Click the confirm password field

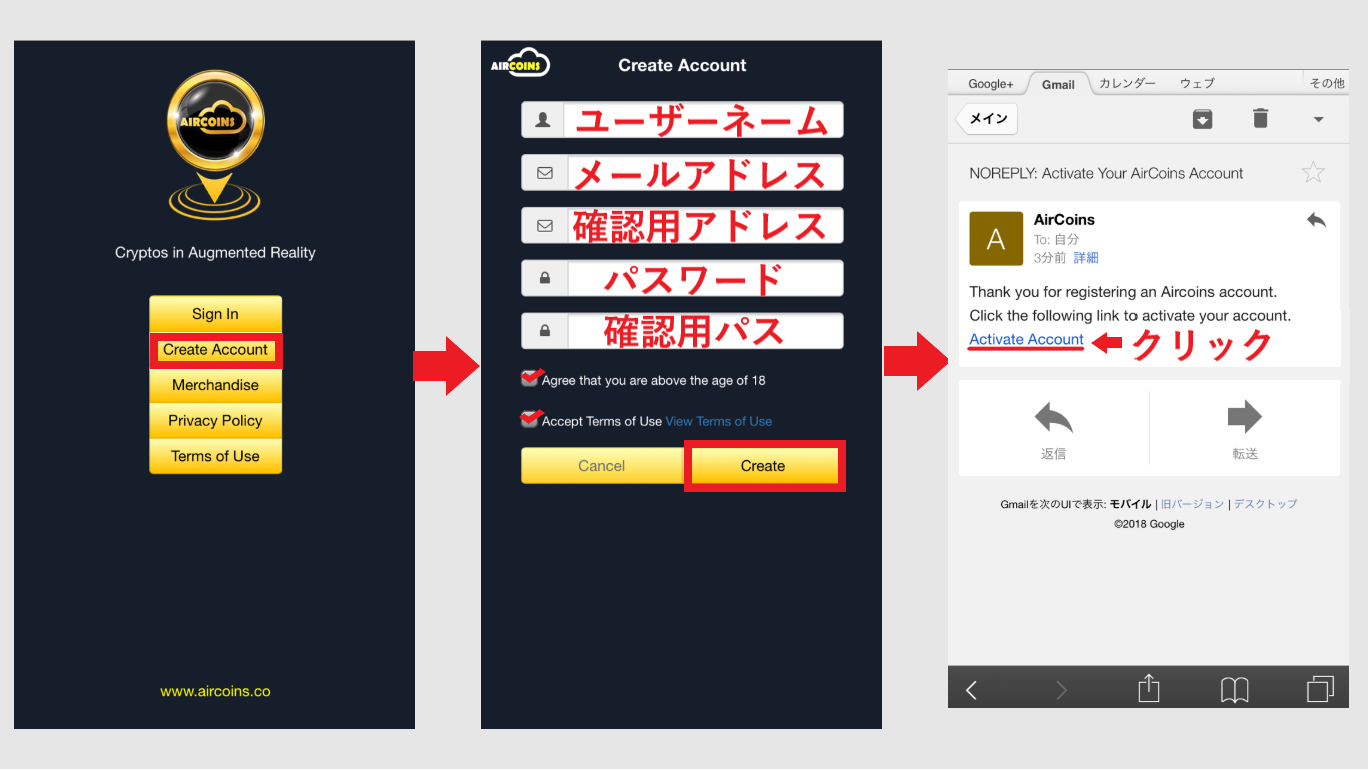point(682,331)
